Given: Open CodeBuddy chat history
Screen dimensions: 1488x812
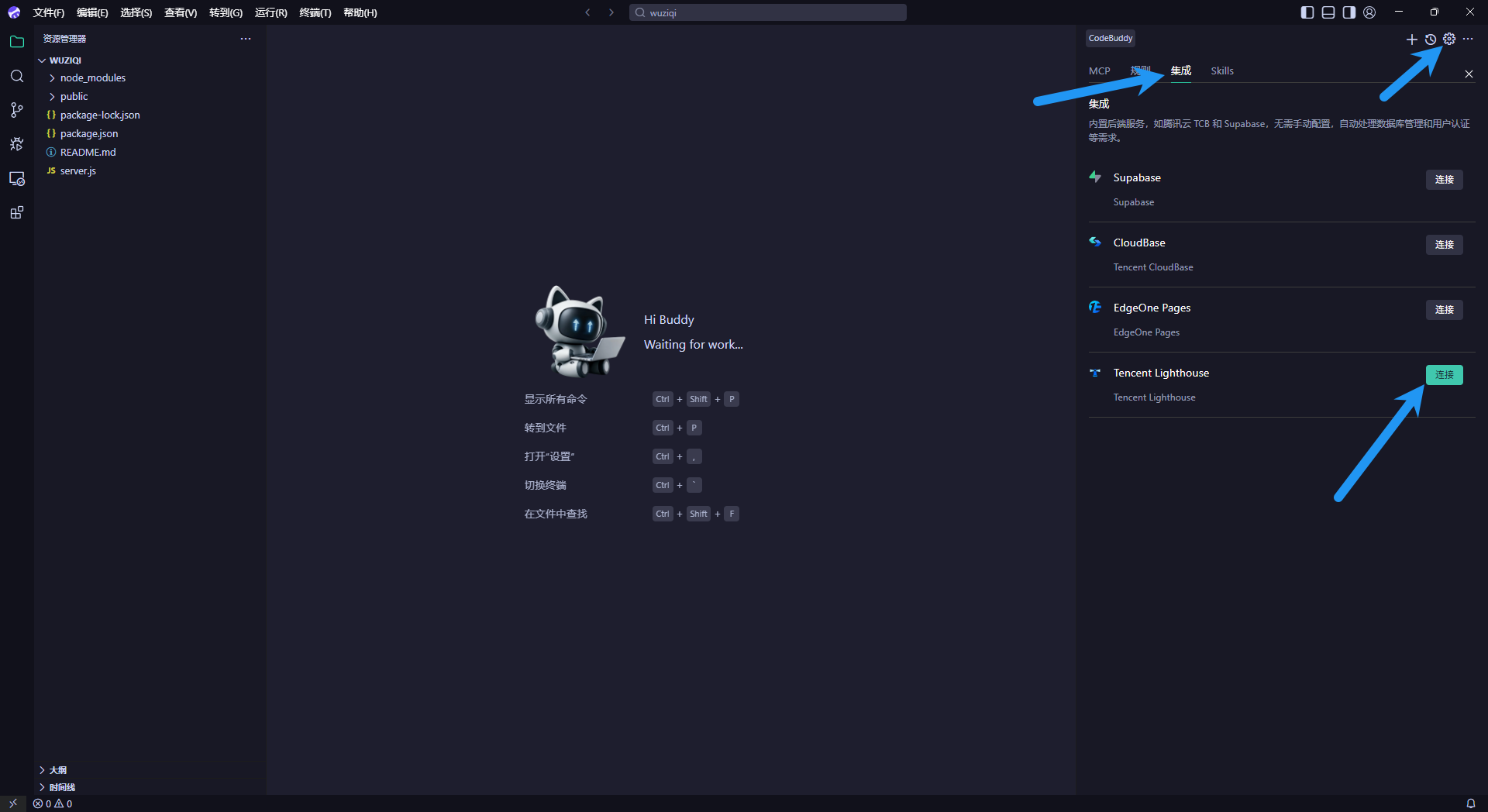Looking at the screenshot, I should pos(1431,40).
